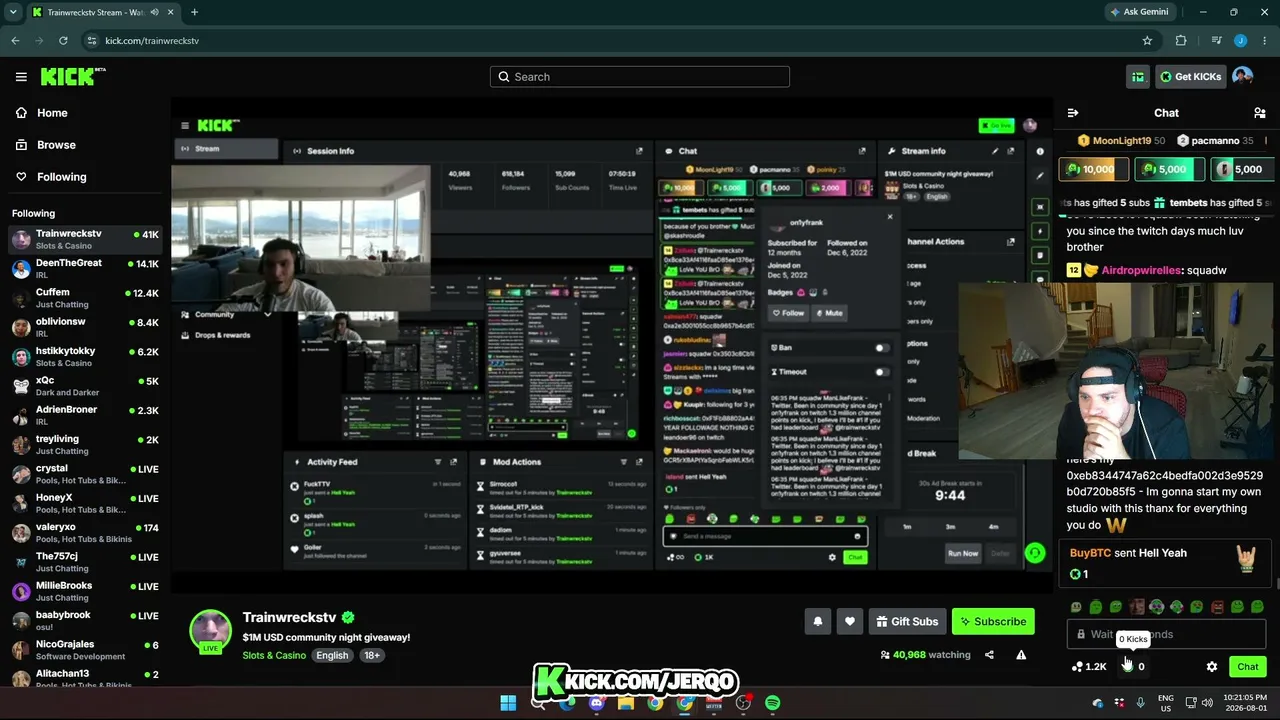Click the Kick logo in the header
The width and height of the screenshot is (1280, 720).
tap(72, 76)
